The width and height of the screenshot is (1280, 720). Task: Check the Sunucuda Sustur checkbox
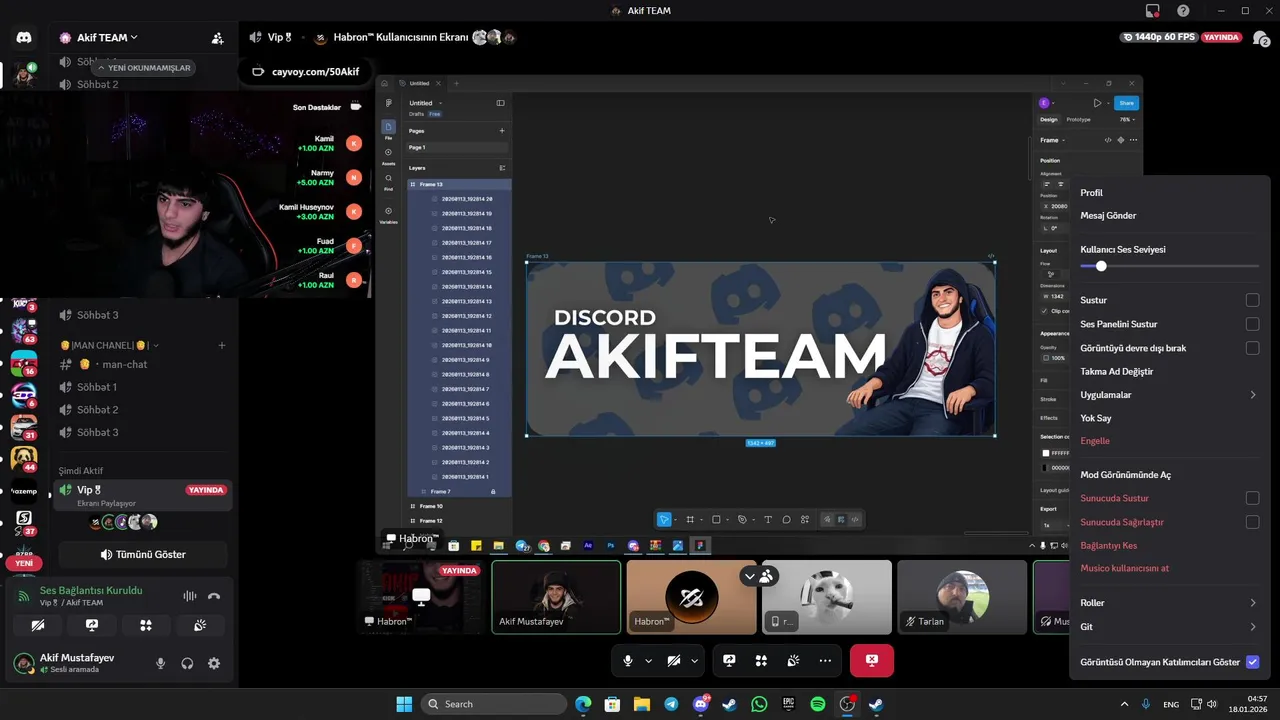point(1252,498)
